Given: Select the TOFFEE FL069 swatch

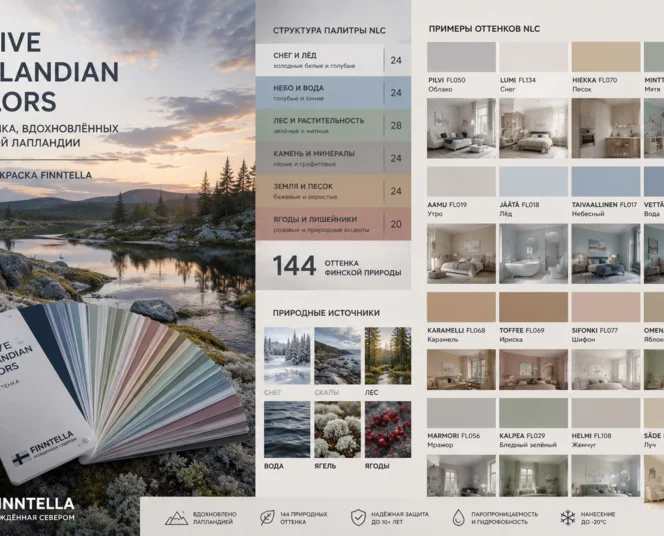Looking at the screenshot, I should (534, 307).
